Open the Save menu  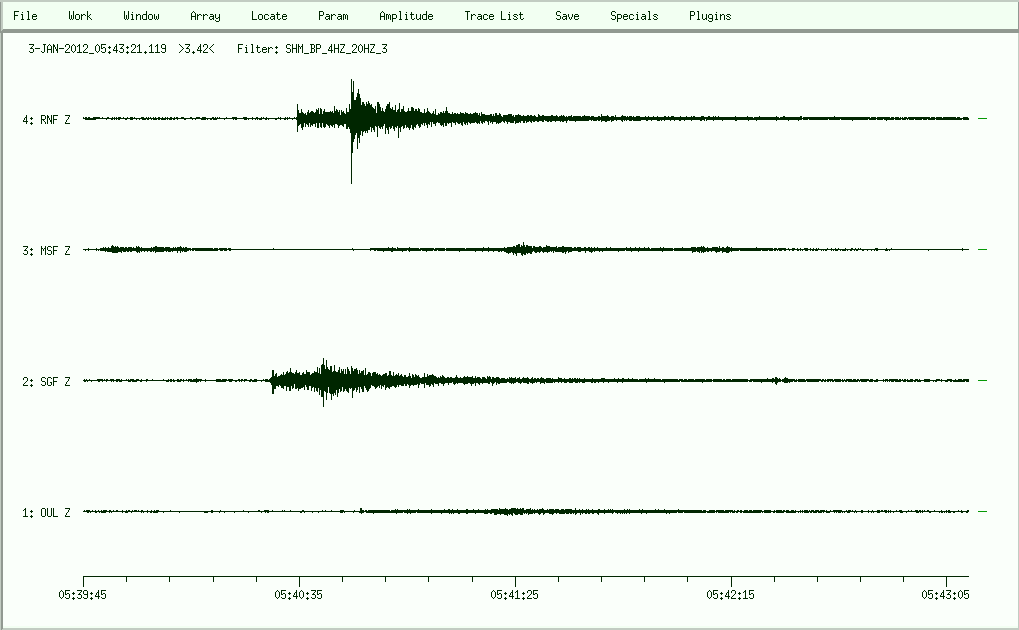pyautogui.click(x=567, y=16)
